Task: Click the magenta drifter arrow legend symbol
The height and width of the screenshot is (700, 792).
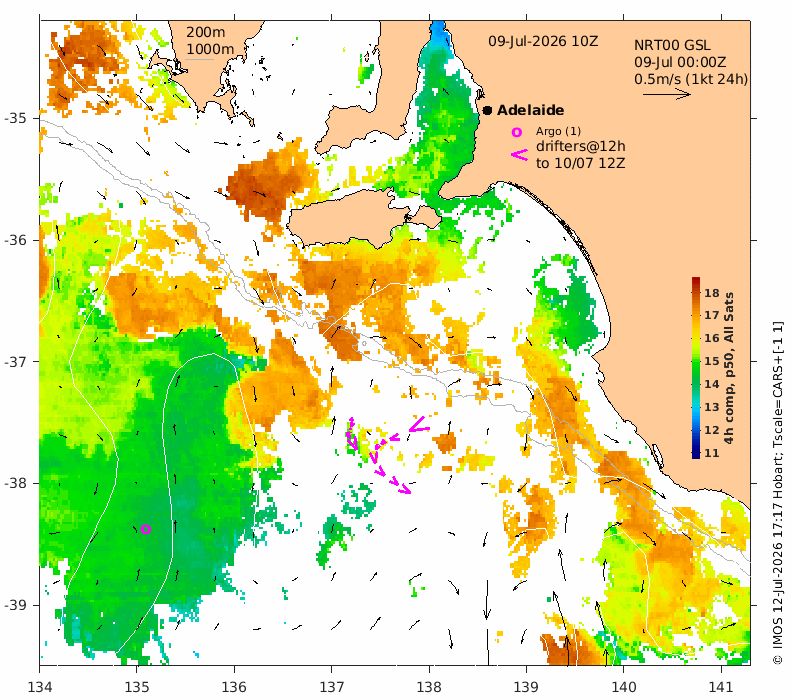Action: pos(519,155)
